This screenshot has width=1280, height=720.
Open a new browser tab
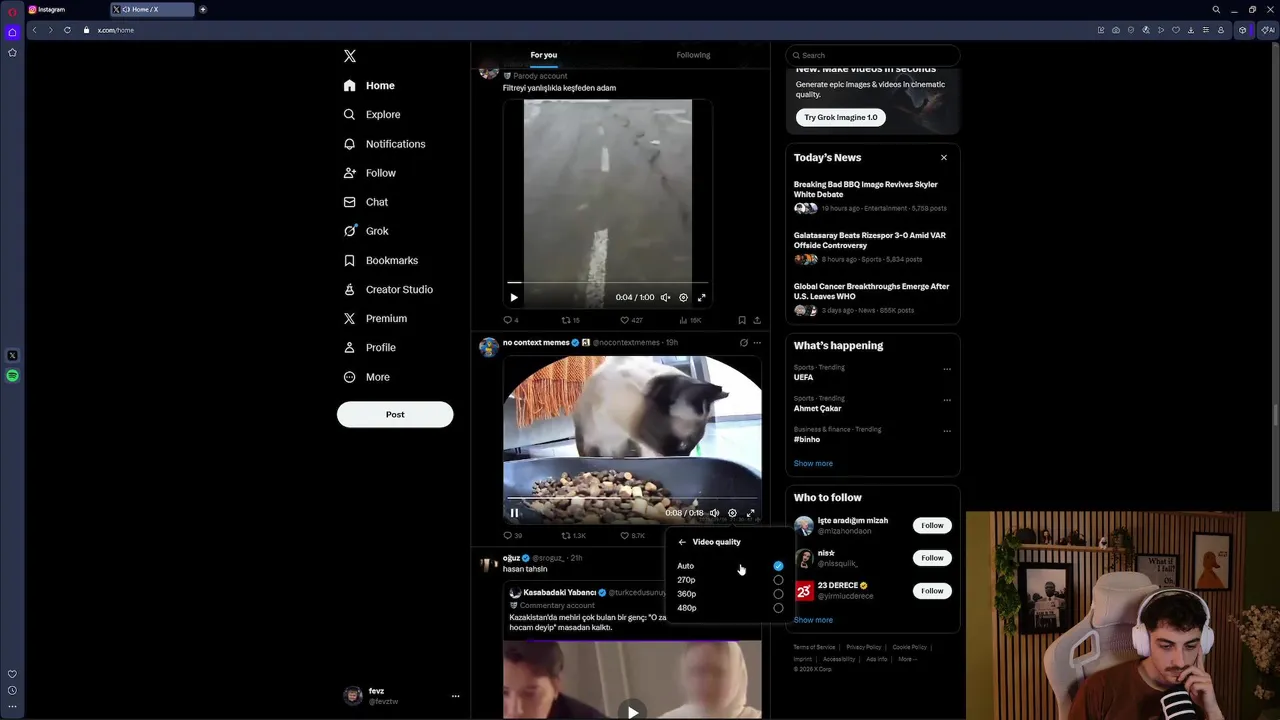pyautogui.click(x=203, y=9)
